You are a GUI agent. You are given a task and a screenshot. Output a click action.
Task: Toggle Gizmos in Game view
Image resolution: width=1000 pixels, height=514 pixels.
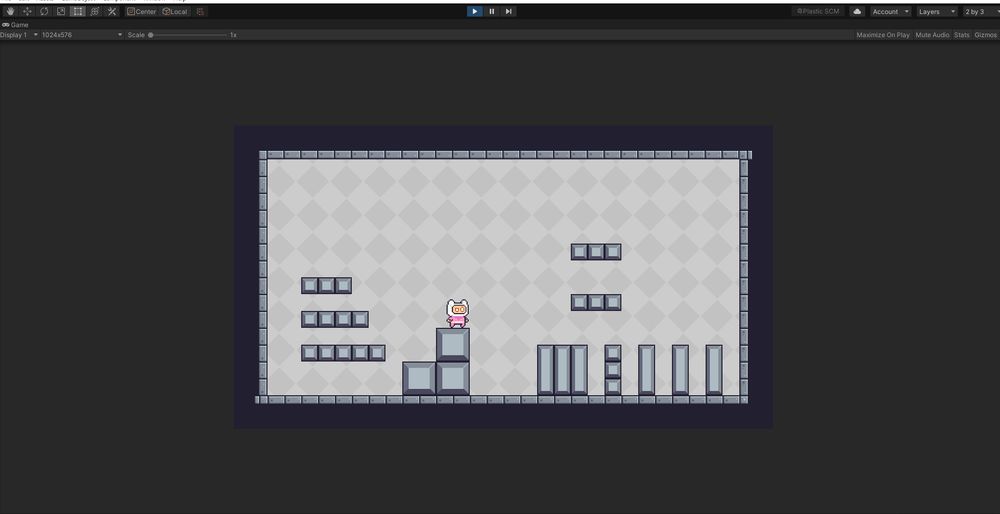985,35
